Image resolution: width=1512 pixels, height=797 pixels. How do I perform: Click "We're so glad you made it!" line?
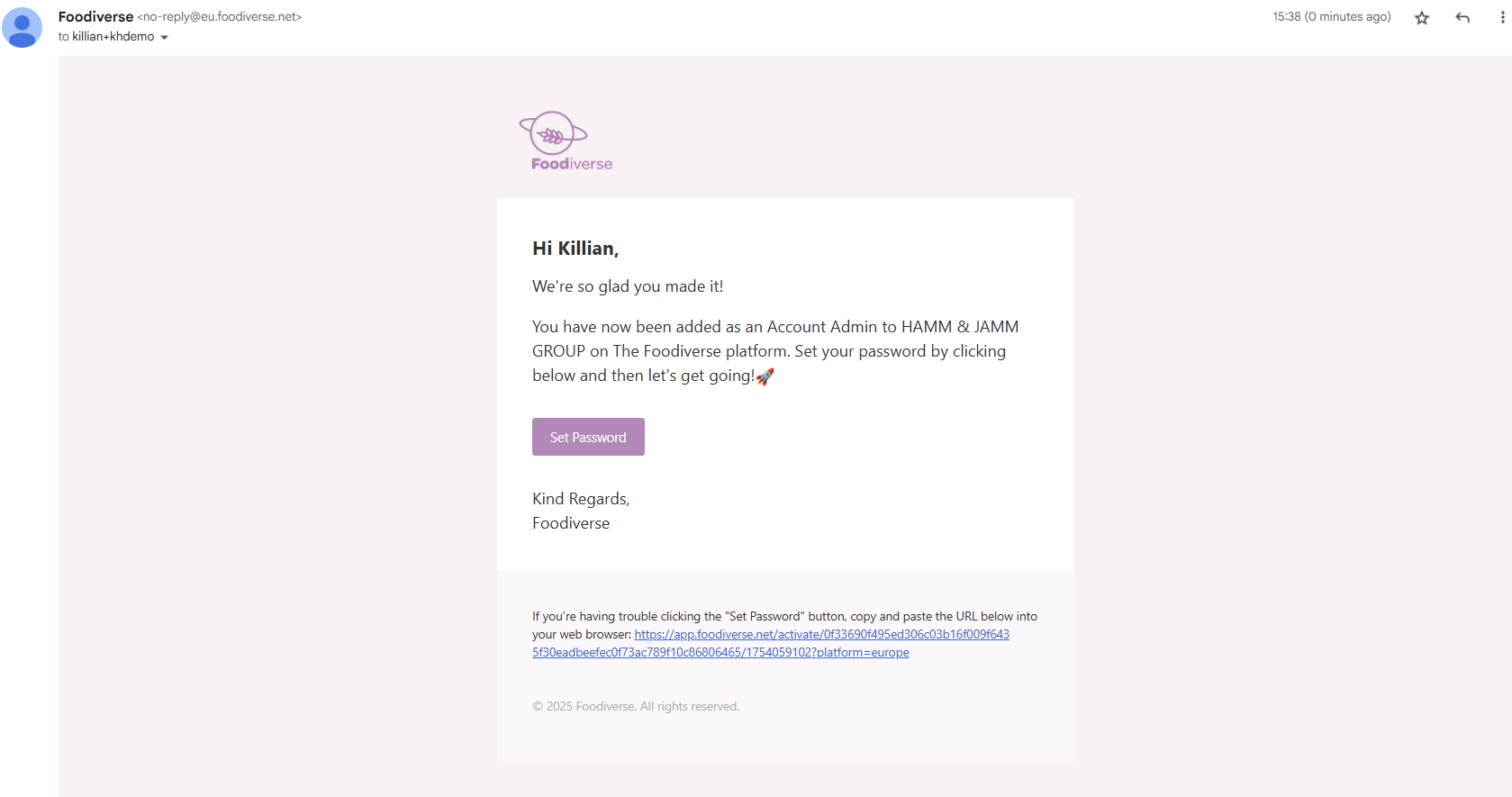[x=628, y=286]
